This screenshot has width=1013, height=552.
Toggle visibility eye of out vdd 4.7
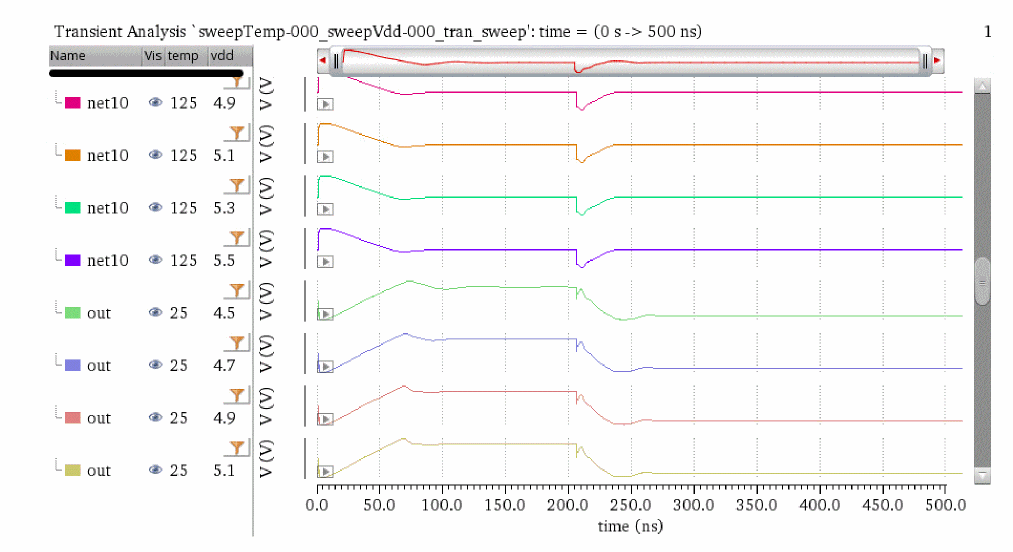tap(155, 365)
